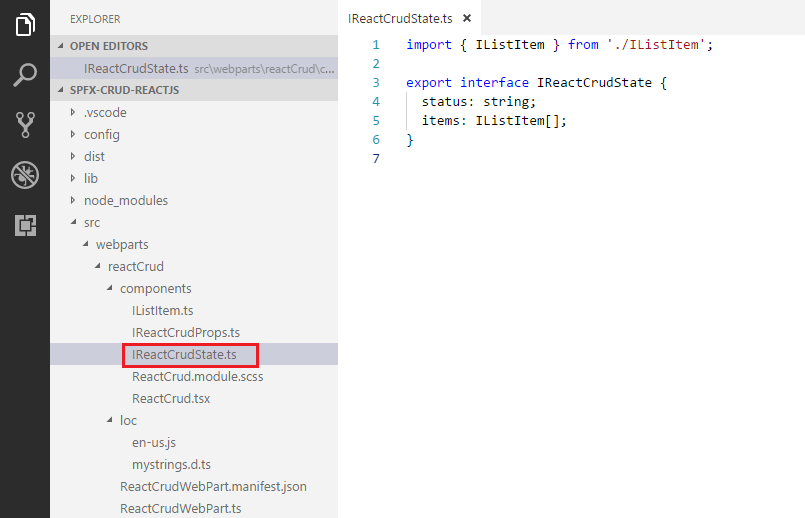Expand the config folder
This screenshot has width=805, height=518.
tap(101, 134)
